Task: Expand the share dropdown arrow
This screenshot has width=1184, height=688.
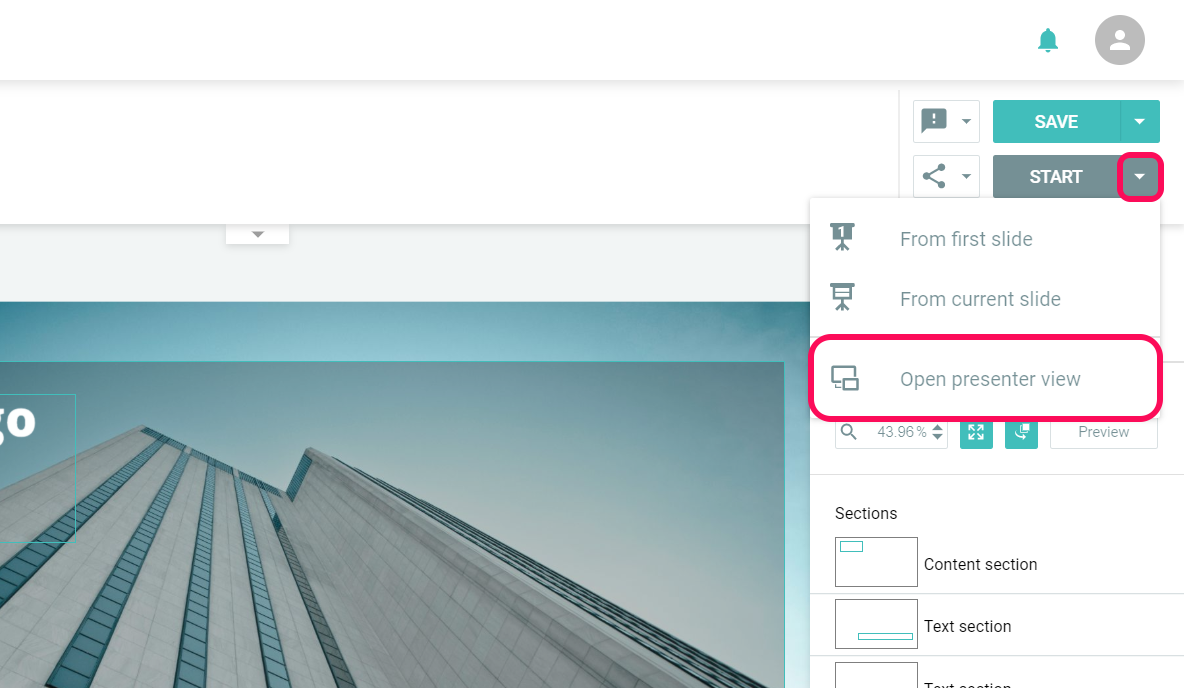Action: 966,177
